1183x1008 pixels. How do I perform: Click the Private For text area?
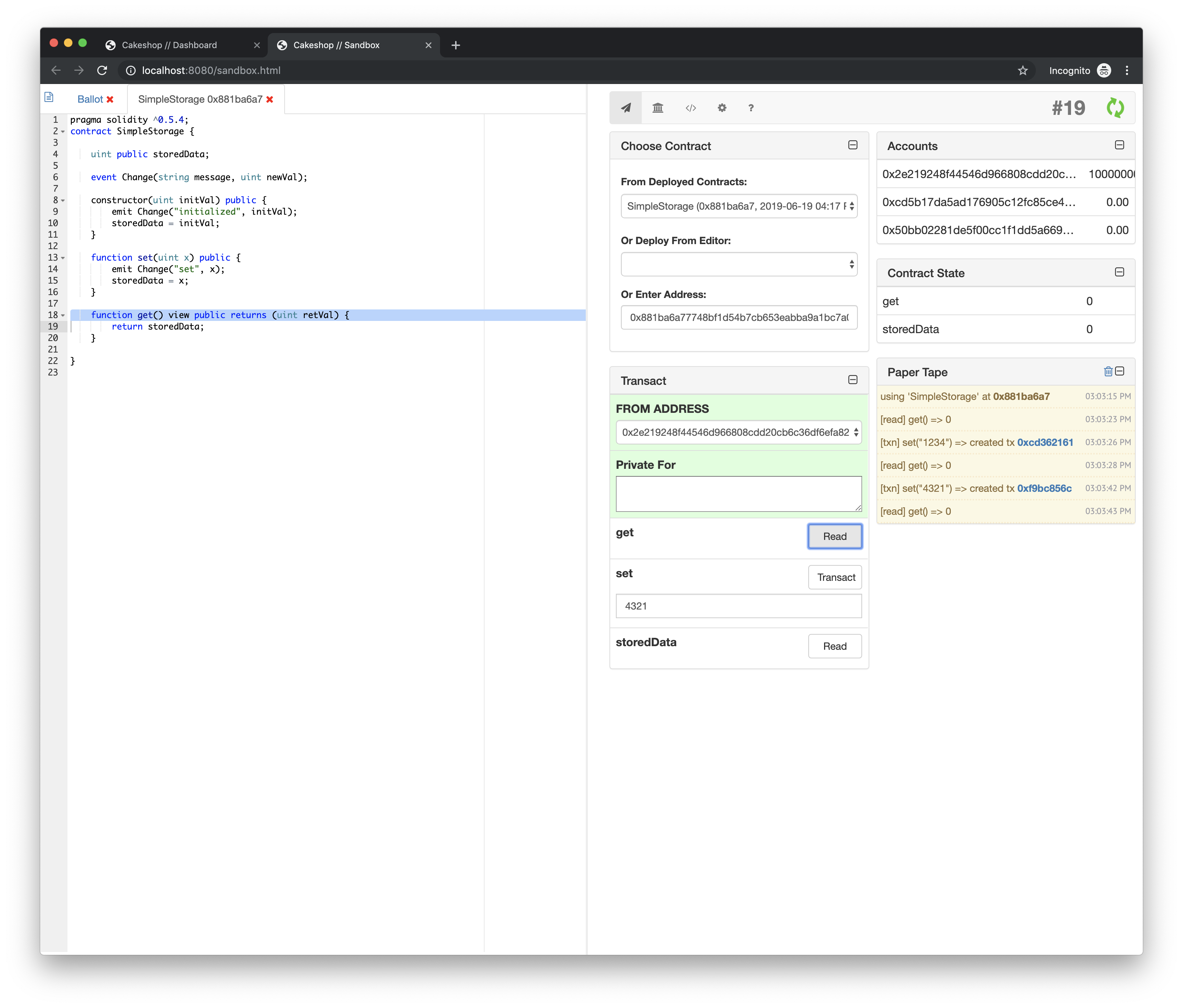tap(738, 494)
